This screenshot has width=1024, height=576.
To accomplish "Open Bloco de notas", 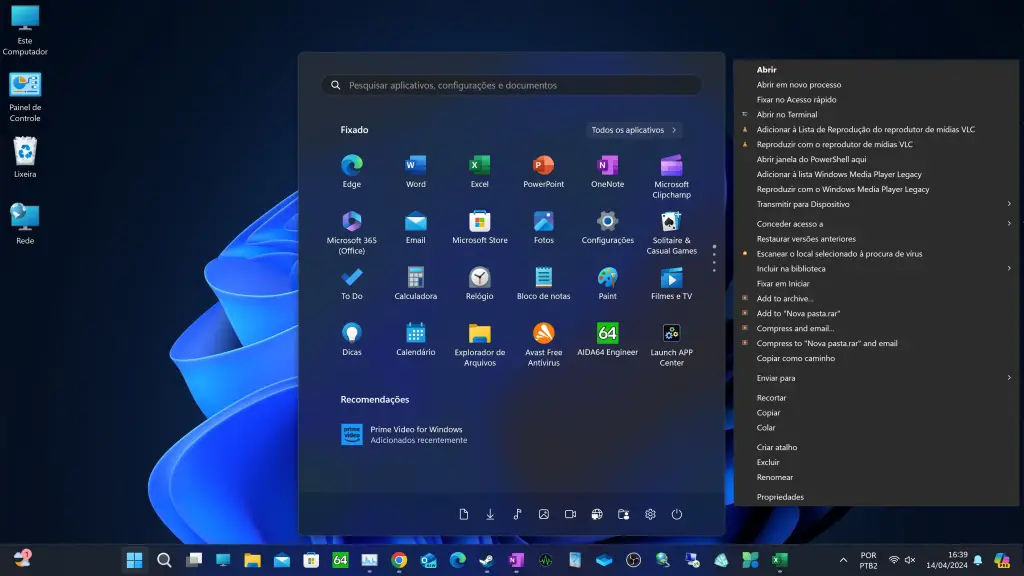I will click(543, 283).
